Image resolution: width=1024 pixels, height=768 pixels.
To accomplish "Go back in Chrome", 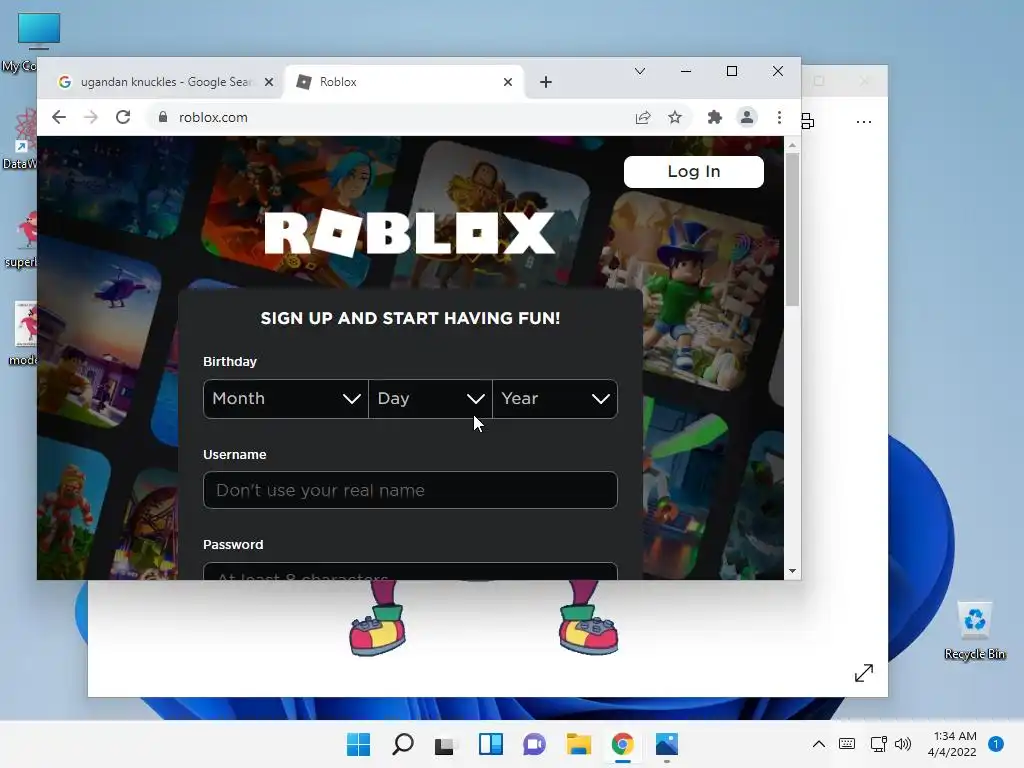I will coord(59,117).
